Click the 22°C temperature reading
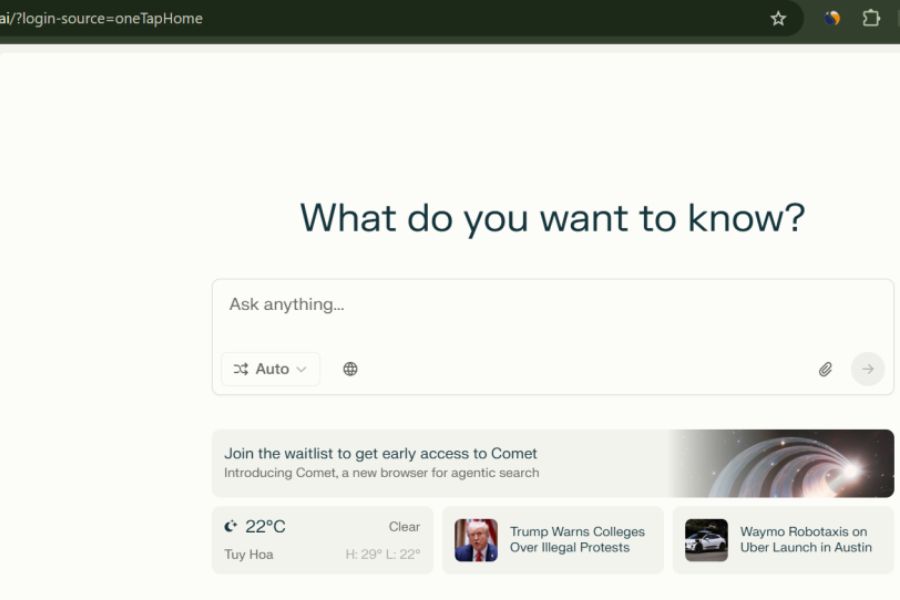900x600 pixels. point(265,527)
